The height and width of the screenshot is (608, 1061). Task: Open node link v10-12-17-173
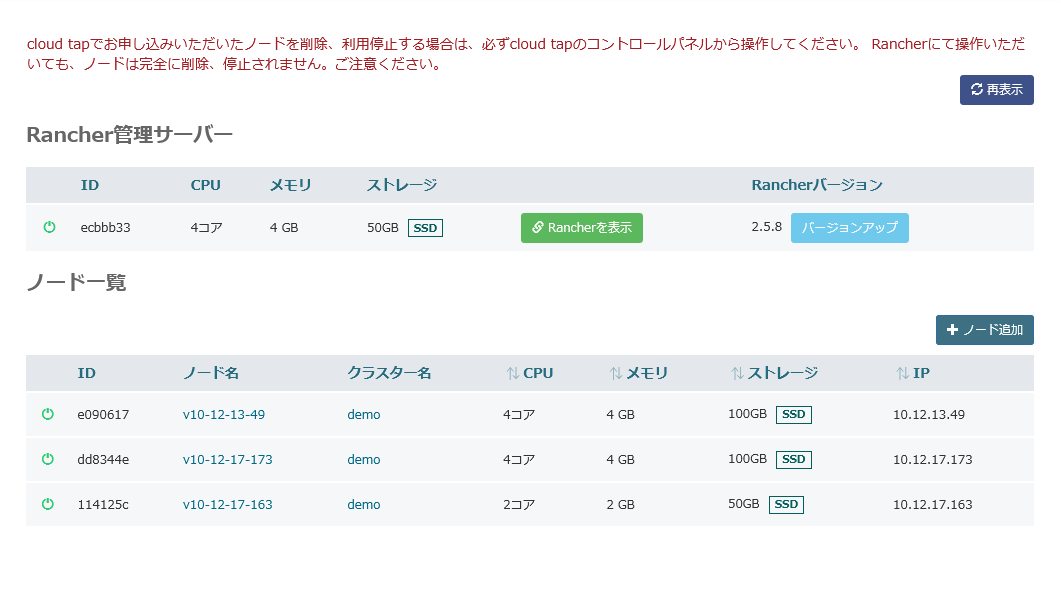(227, 460)
